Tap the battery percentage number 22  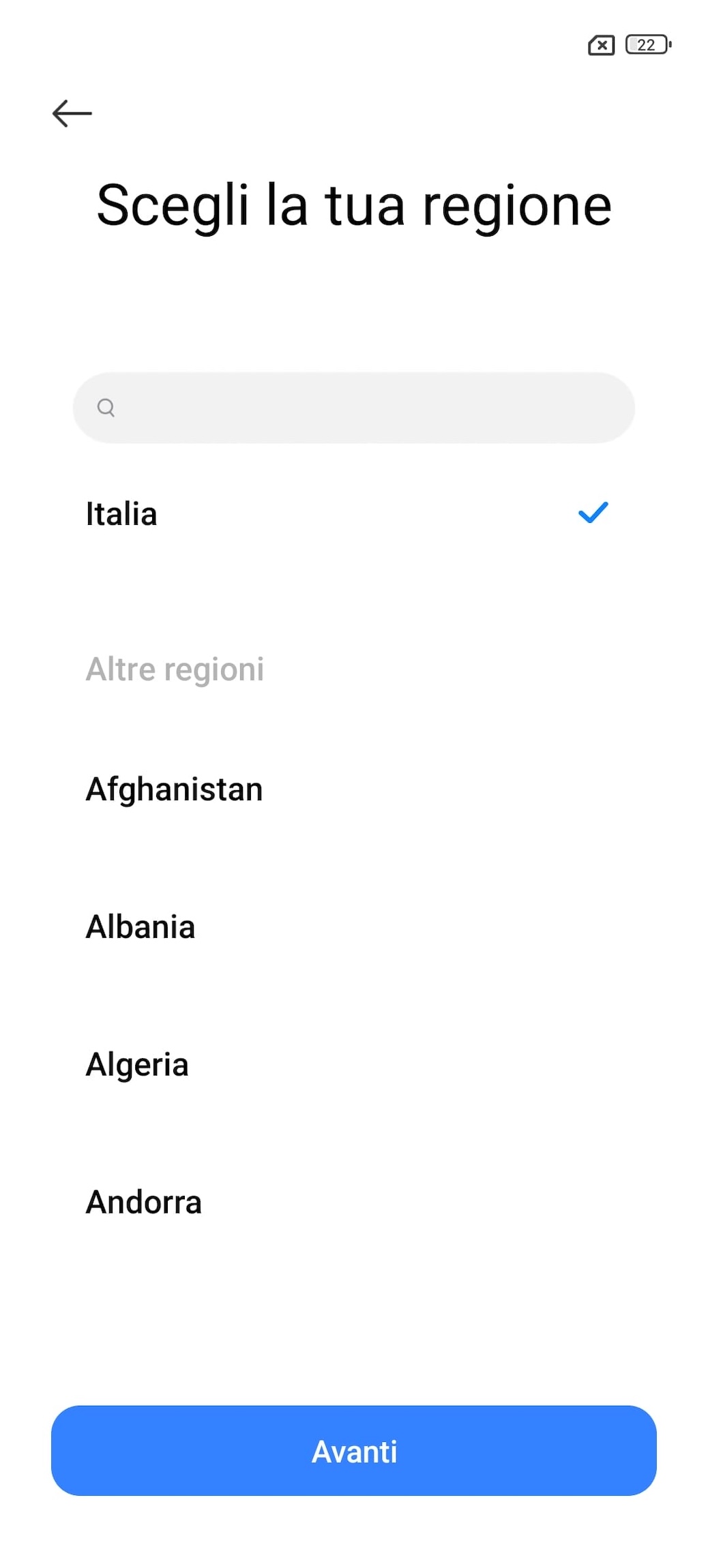tap(646, 45)
